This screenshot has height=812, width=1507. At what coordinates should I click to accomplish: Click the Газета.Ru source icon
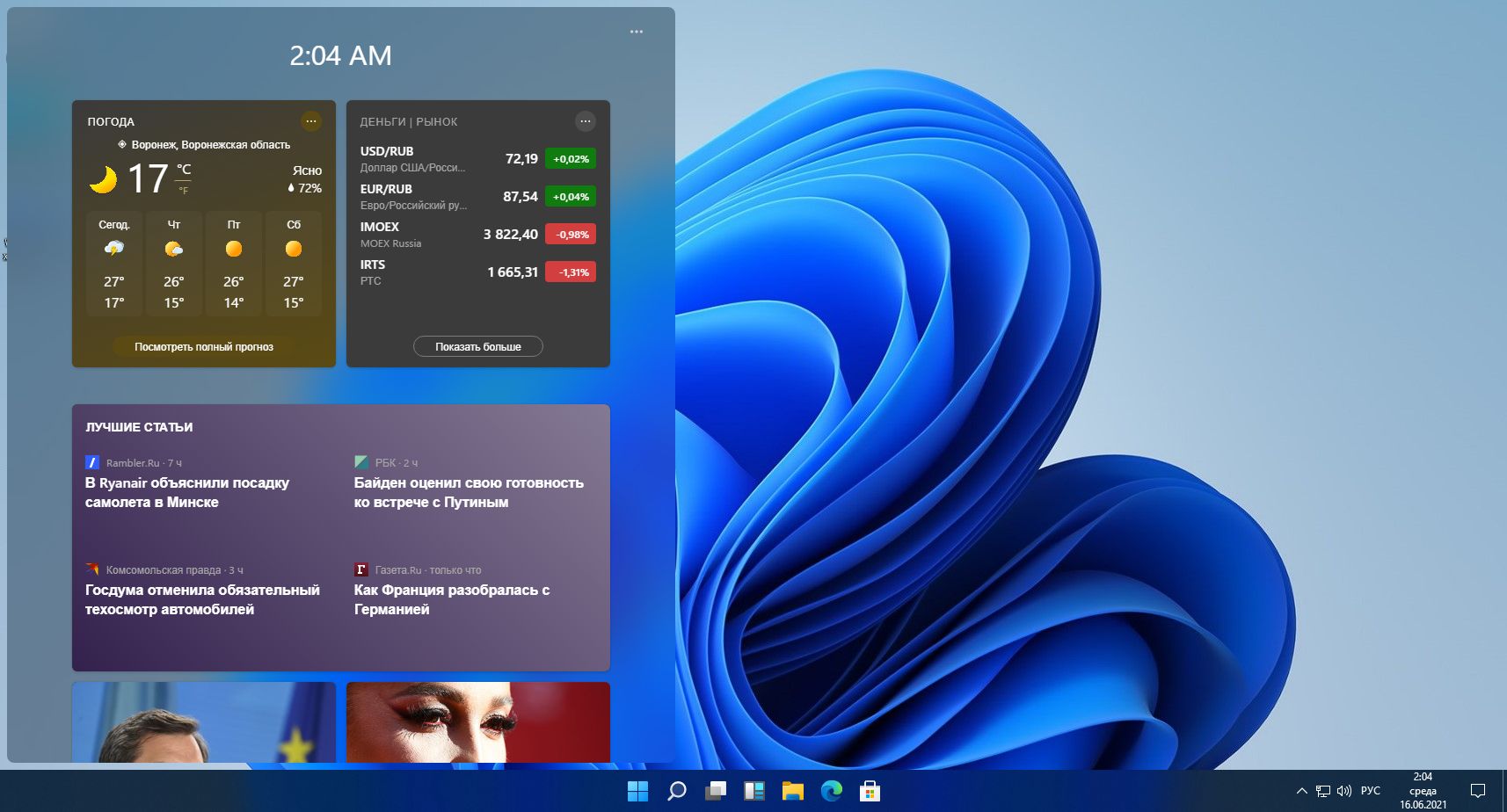(361, 569)
